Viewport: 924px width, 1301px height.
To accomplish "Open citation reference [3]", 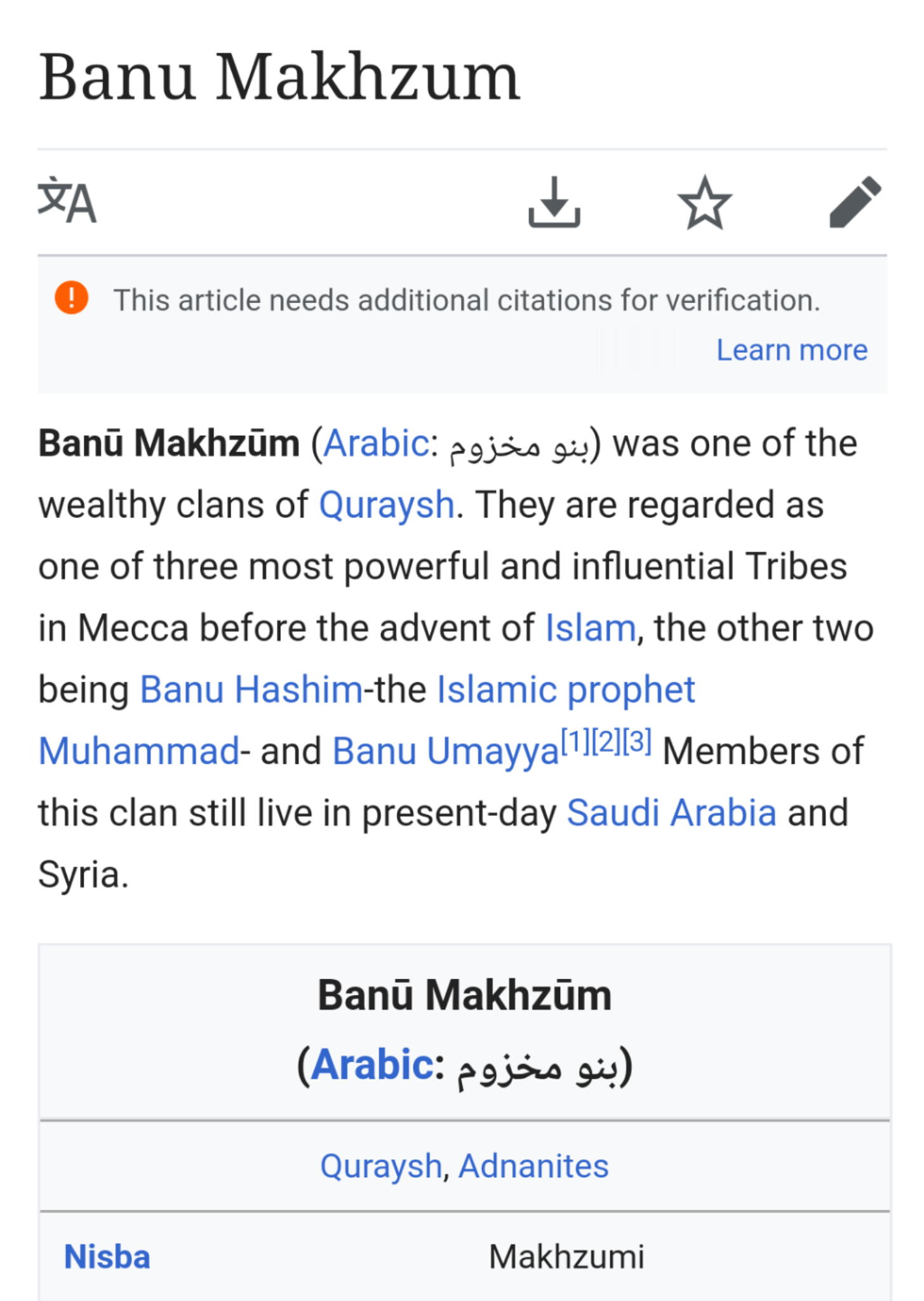I will point(637,741).
